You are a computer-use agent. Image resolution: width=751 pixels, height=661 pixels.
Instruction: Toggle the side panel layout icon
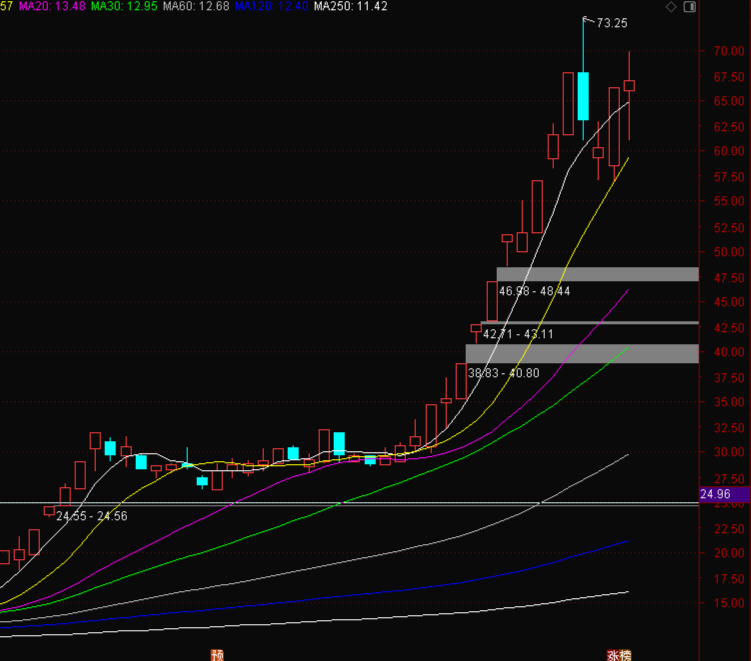[690, 7]
